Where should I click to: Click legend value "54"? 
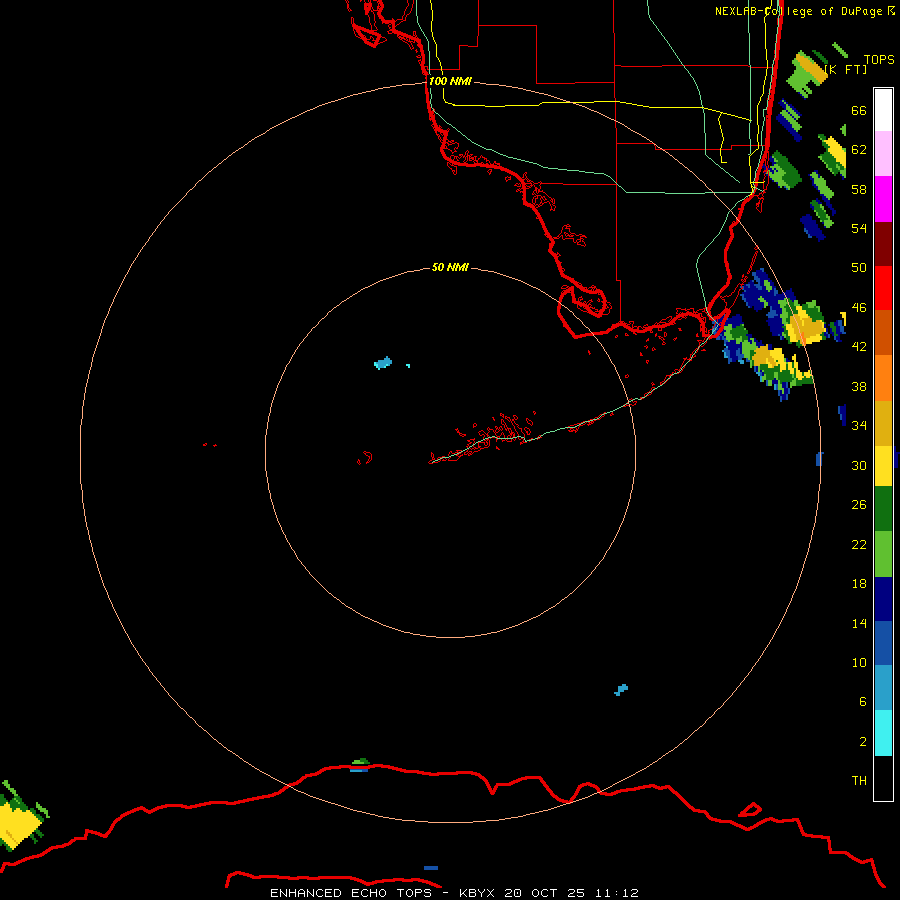point(859,228)
